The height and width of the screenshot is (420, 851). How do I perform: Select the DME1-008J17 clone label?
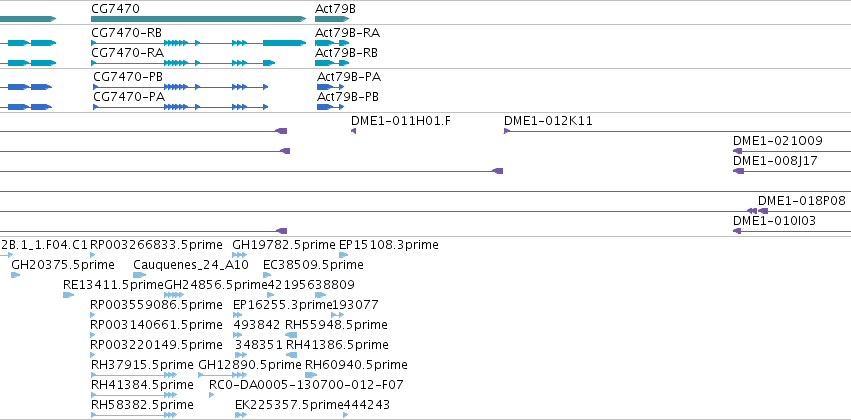coord(775,161)
